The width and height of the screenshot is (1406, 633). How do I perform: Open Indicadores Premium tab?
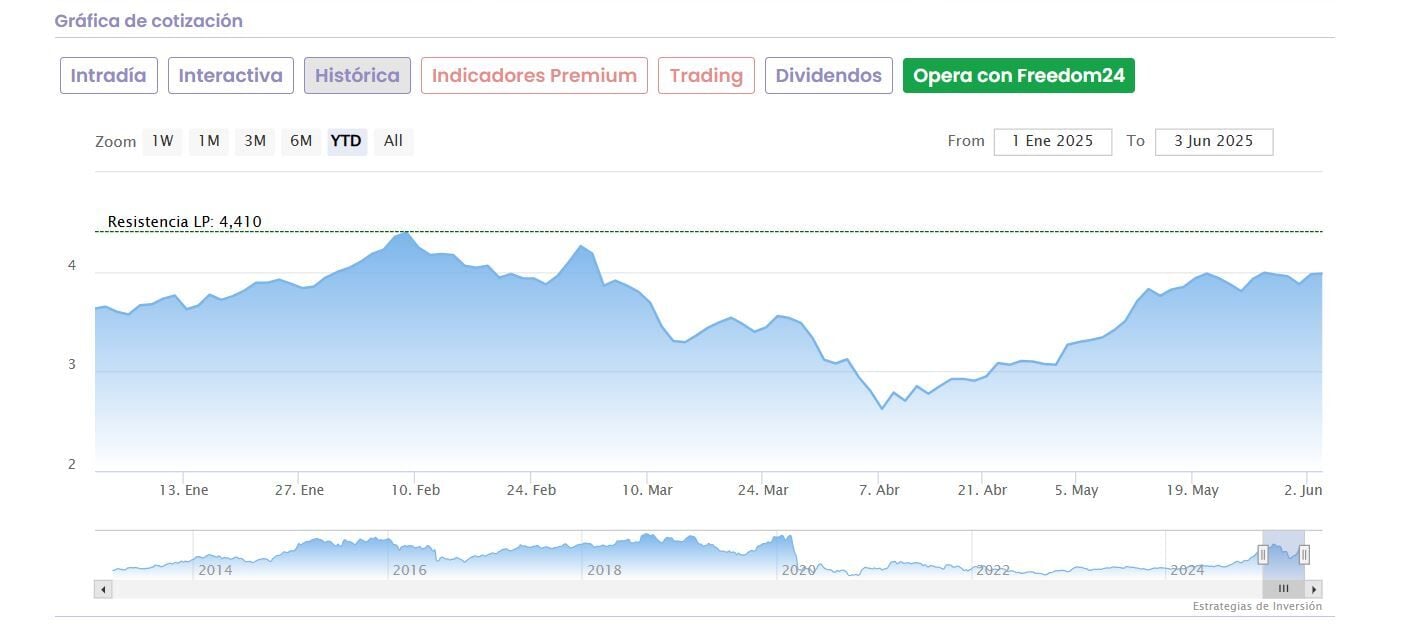(534, 76)
